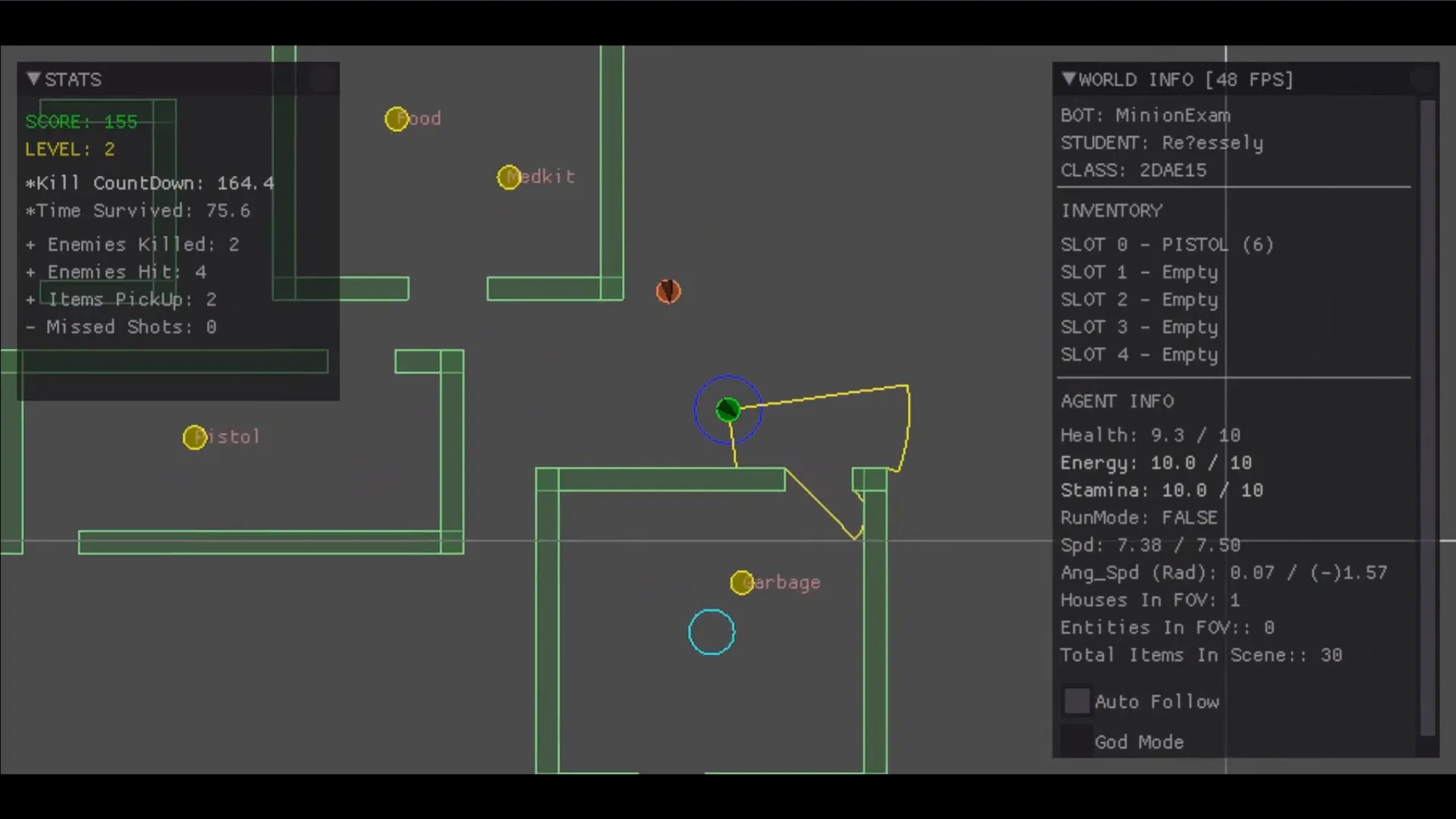Screen dimensions: 1456x819
Task: Click the yellow Medkit item marker
Action: pos(508,178)
